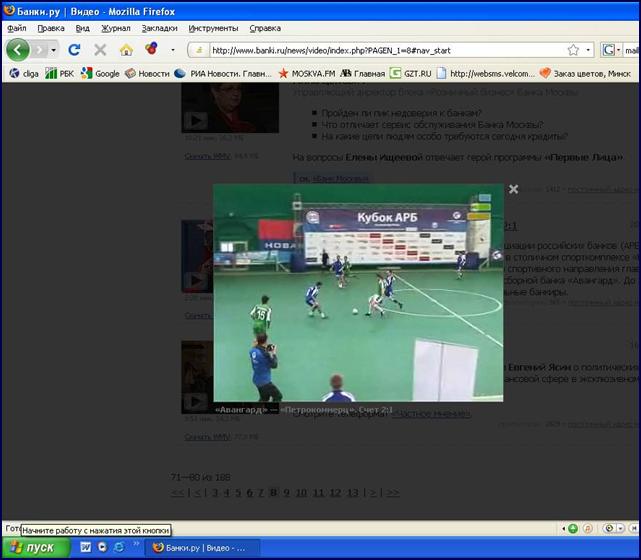Click the greyed-out Forward arrow
The height and width of the screenshot is (560, 641).
click(x=40, y=50)
